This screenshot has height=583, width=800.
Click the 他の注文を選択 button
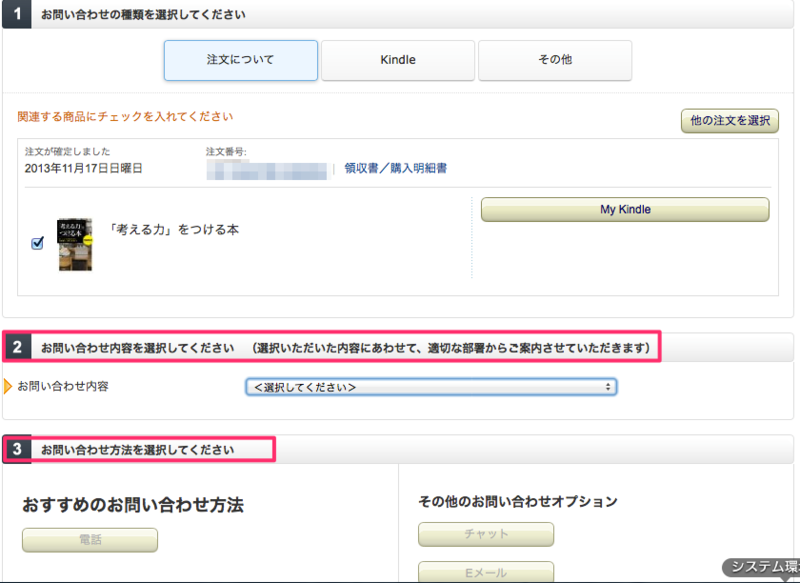730,121
